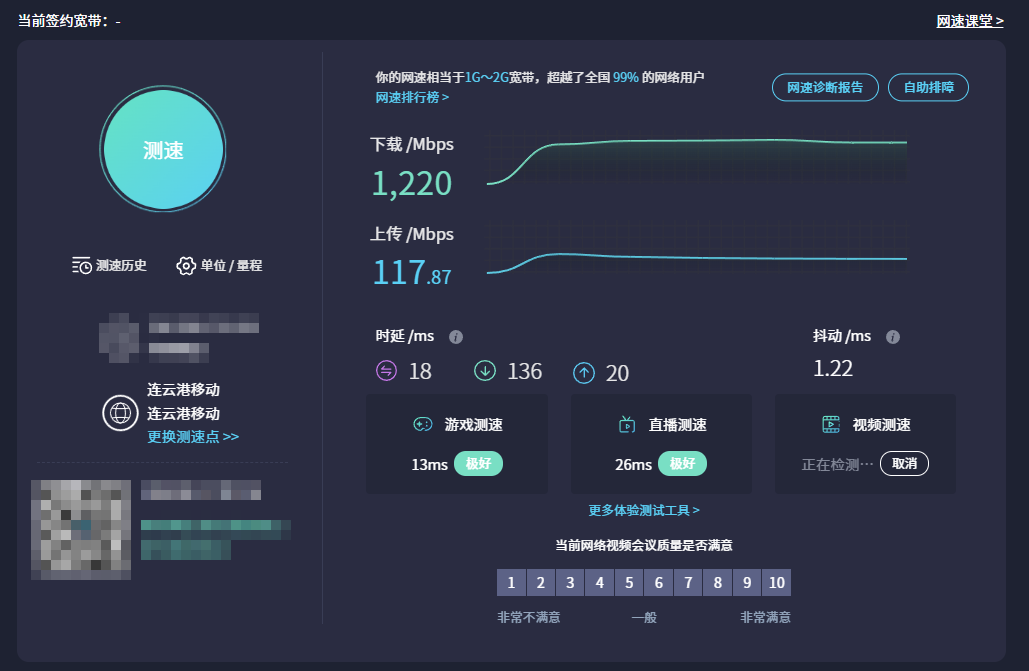Open the info icon beside 抖动 /ms

(x=892, y=337)
